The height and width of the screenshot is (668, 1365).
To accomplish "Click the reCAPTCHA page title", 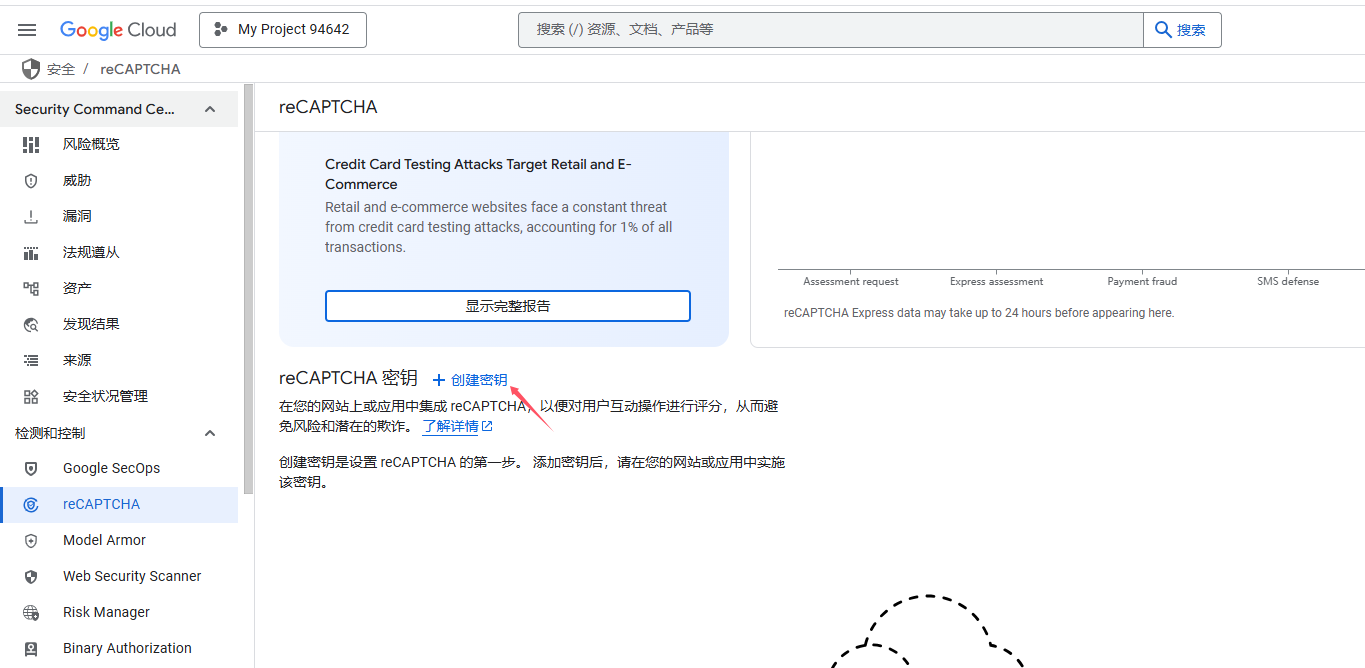I will (x=328, y=107).
